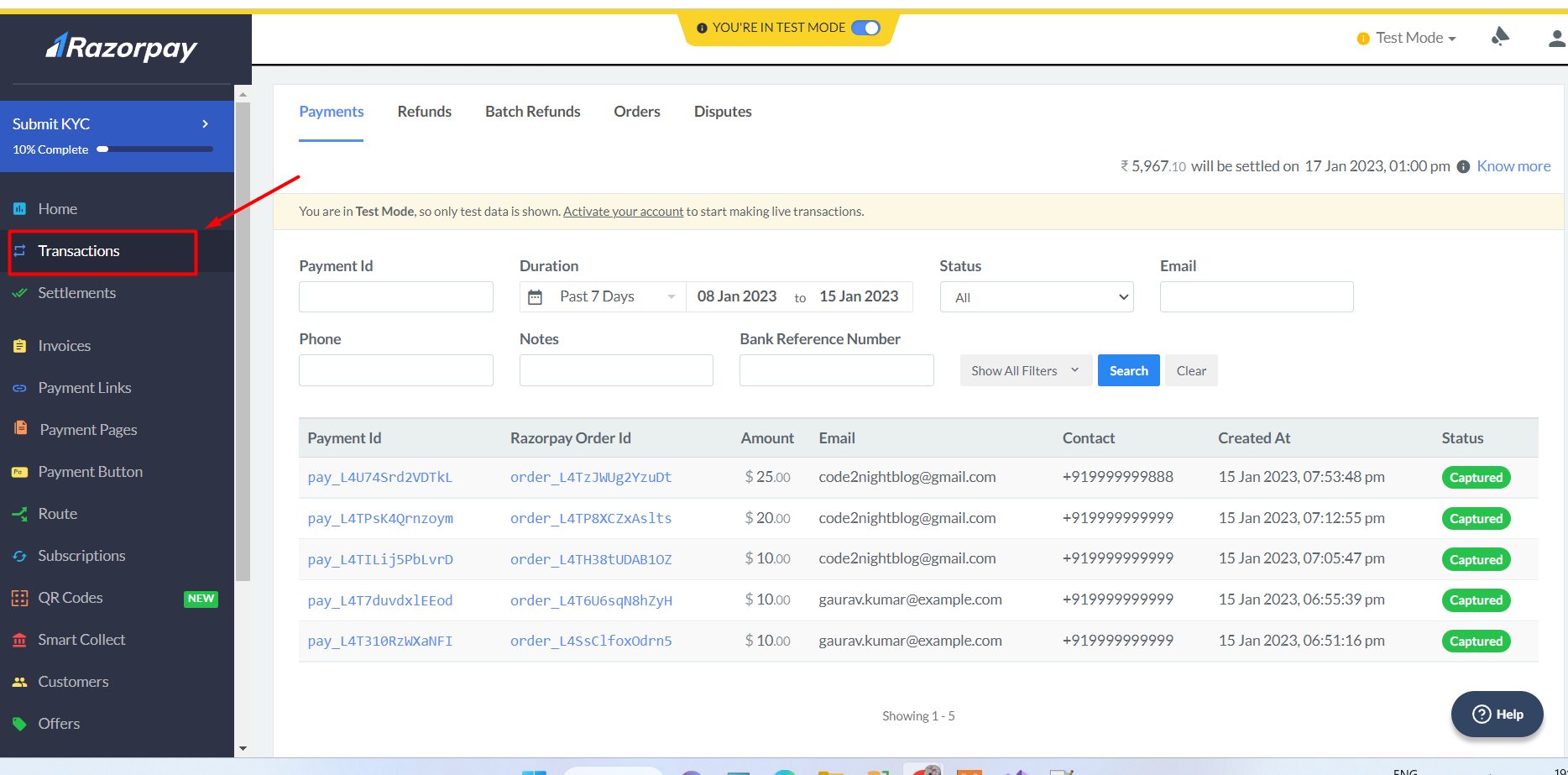Image resolution: width=1568 pixels, height=775 pixels.
Task: Expand Show All Filters
Action: 1025,370
